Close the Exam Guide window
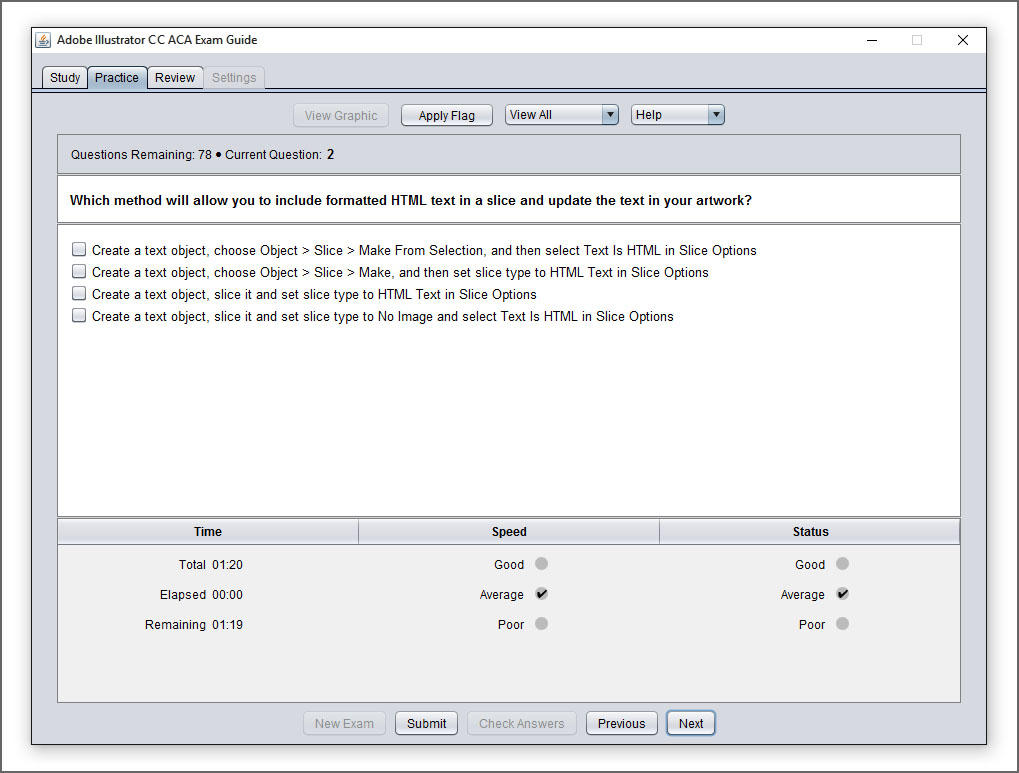The height and width of the screenshot is (773, 1019). pos(963,40)
